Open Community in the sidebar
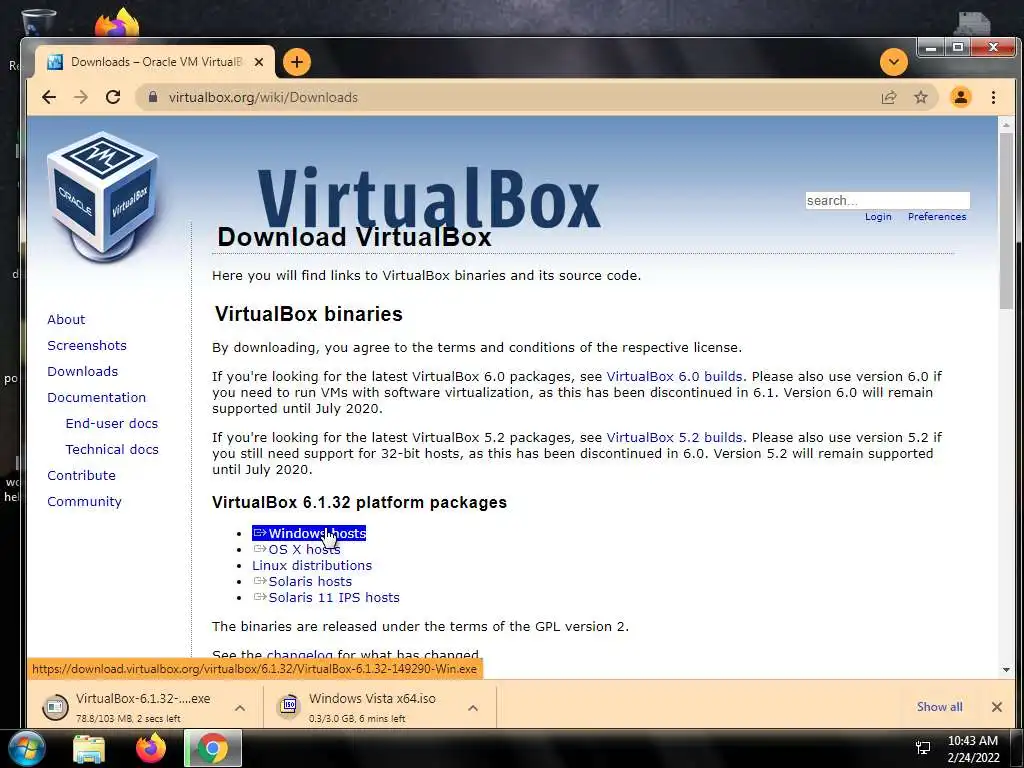The height and width of the screenshot is (768, 1024). tap(84, 502)
